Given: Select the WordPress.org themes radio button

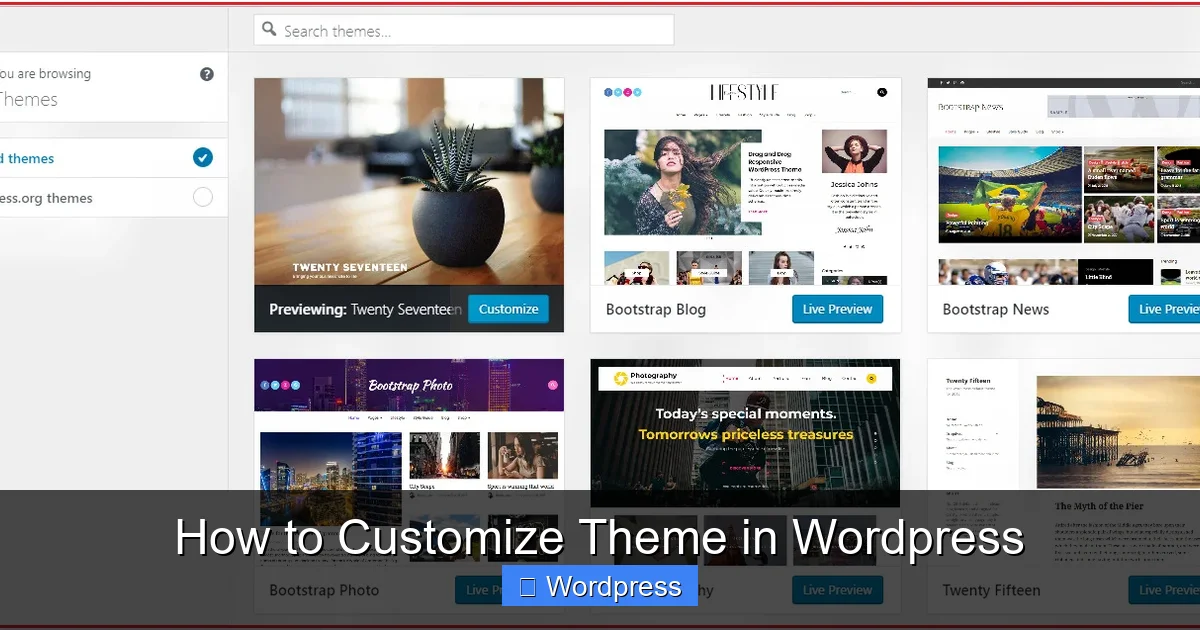Looking at the screenshot, I should pyautogui.click(x=203, y=197).
